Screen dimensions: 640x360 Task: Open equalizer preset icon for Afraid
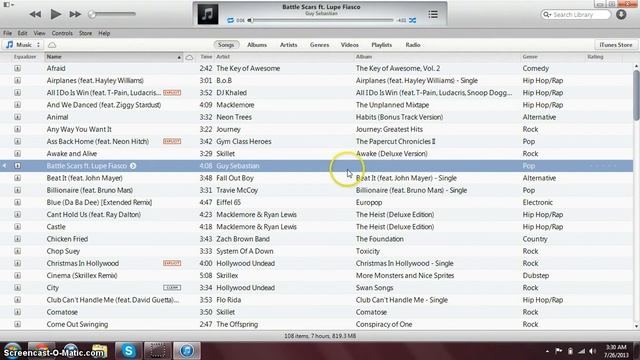tap(18, 69)
